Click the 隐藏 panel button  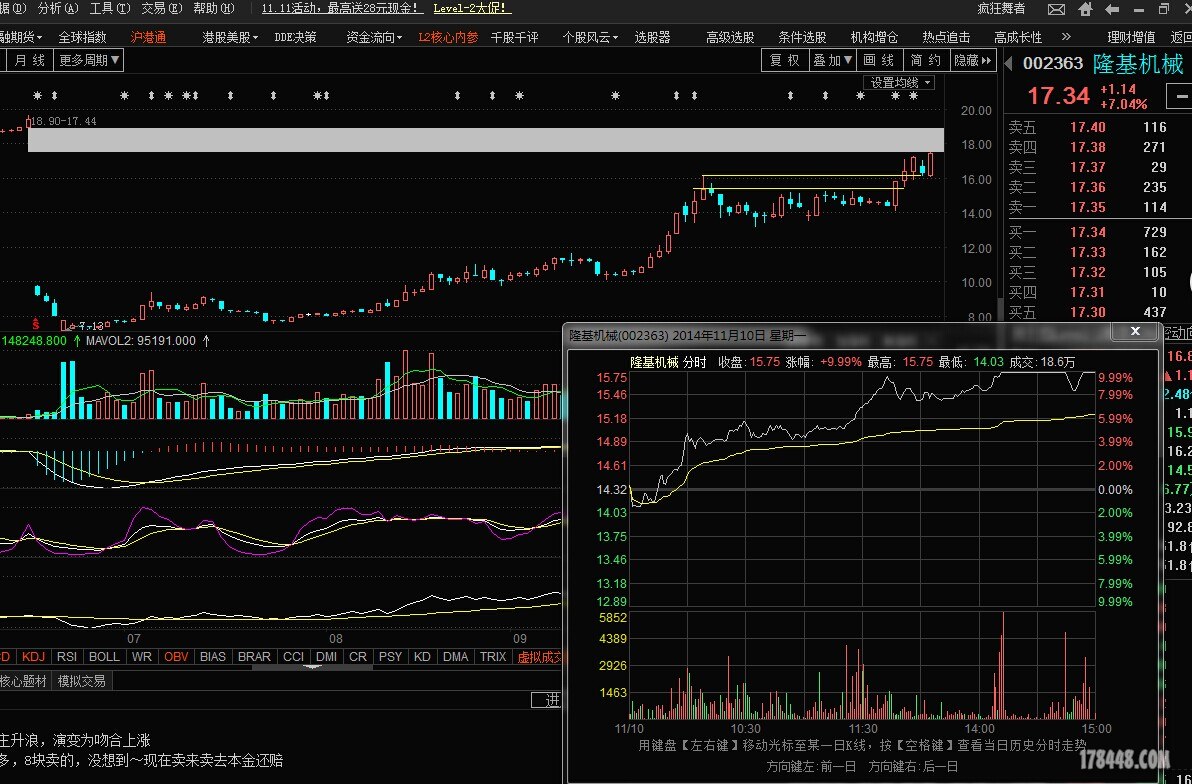972,60
